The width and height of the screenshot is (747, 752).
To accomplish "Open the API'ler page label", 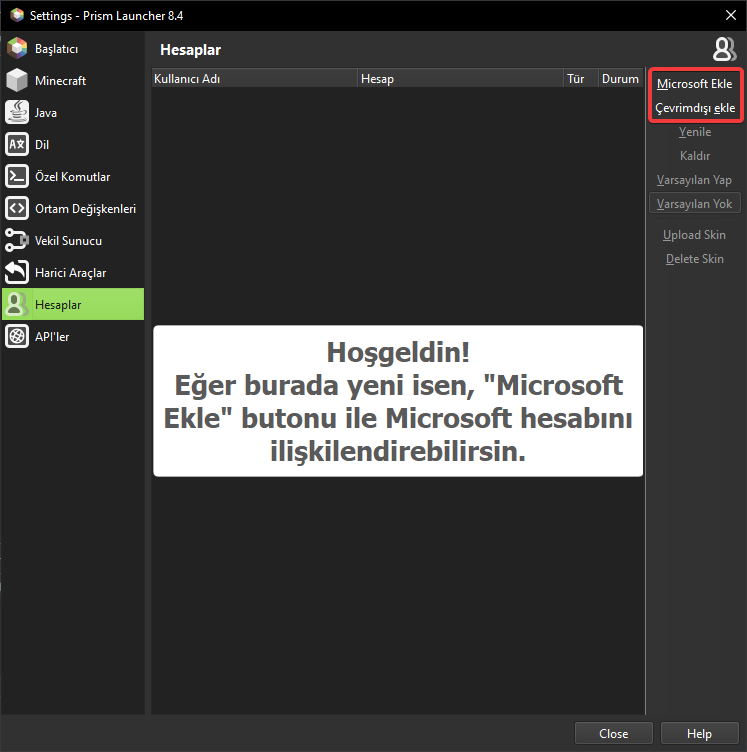I will (x=52, y=337).
